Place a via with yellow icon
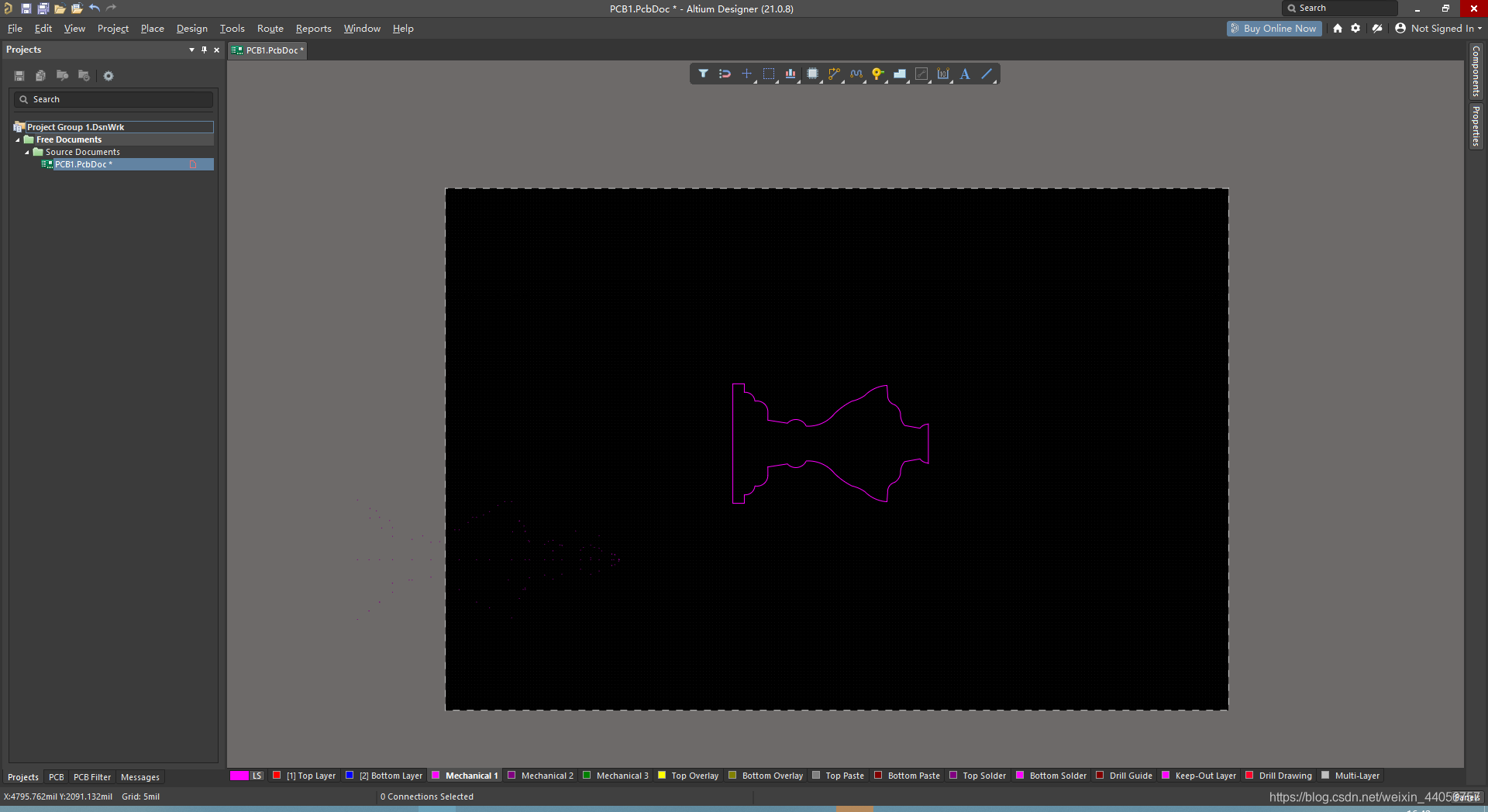1488x812 pixels. [877, 74]
